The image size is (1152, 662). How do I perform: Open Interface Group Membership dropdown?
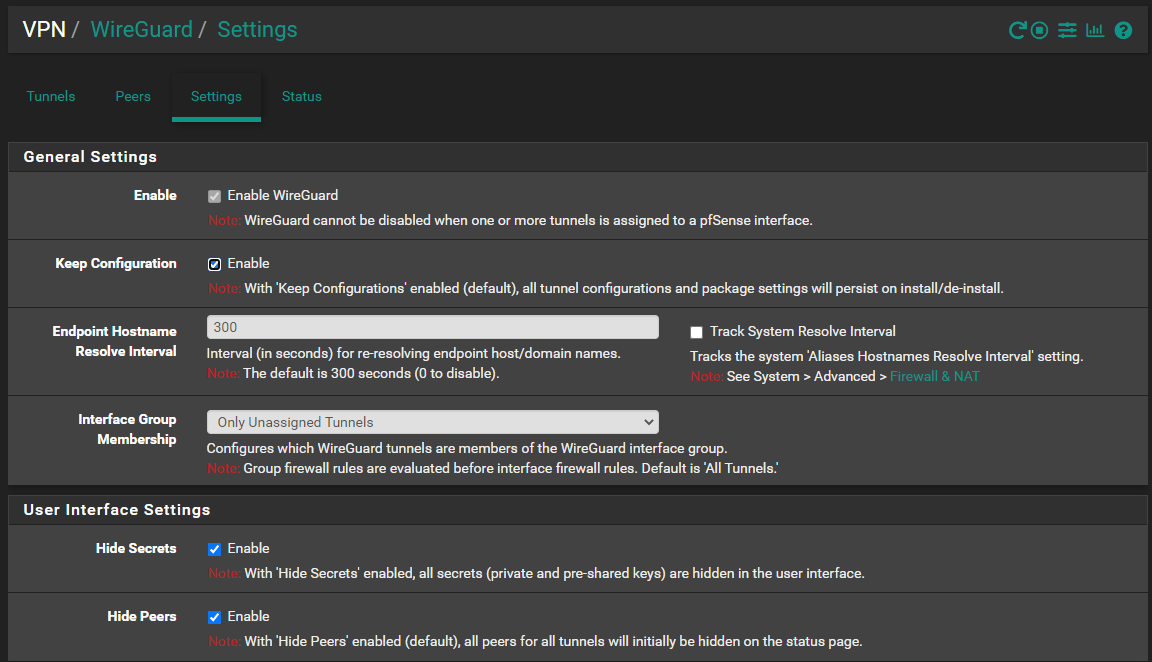click(x=433, y=422)
